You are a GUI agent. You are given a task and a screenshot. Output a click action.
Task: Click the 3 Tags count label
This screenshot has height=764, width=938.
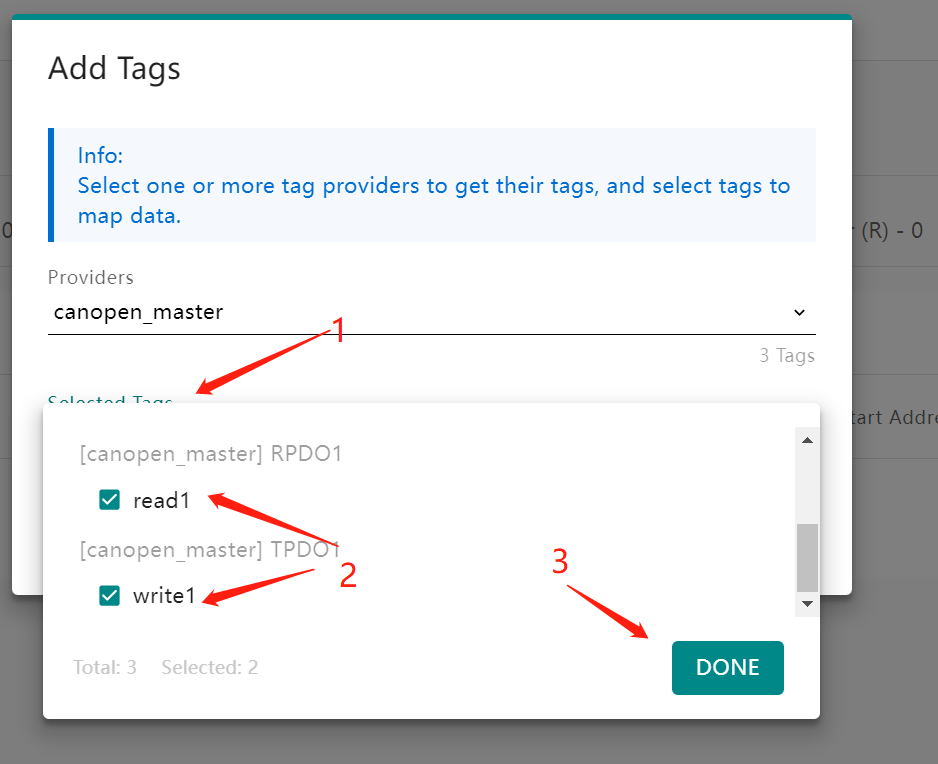pyautogui.click(x=789, y=355)
